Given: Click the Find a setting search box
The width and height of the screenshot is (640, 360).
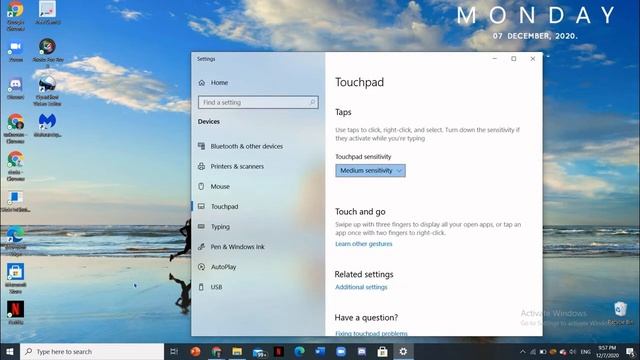Looking at the screenshot, I should click(x=258, y=102).
